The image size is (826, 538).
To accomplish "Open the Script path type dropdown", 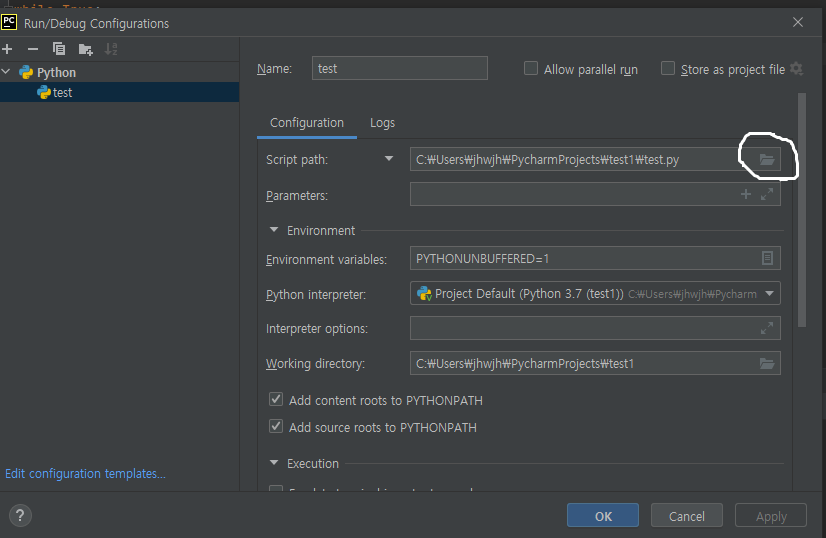I will click(389, 159).
